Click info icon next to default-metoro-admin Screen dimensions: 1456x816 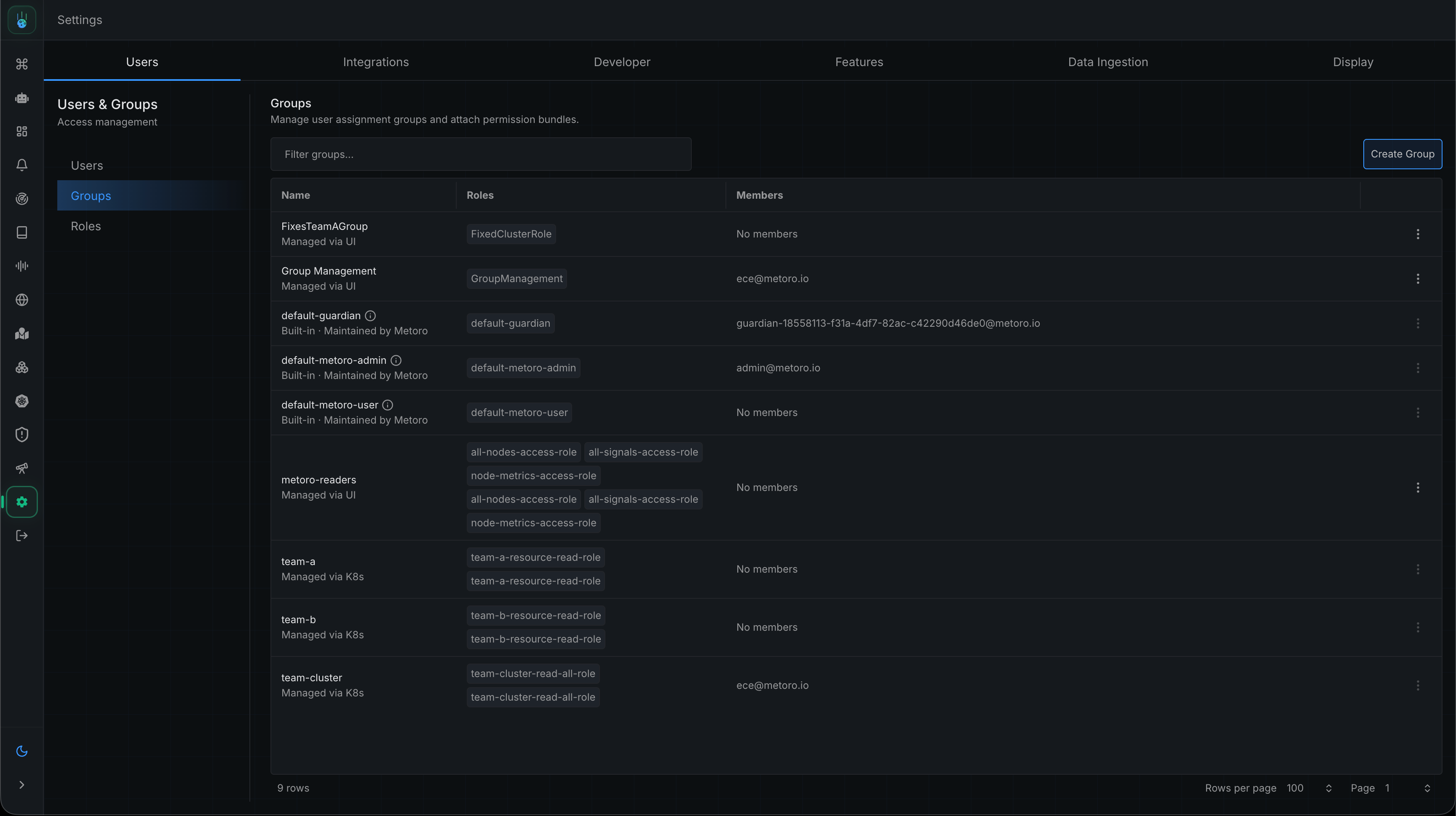[396, 360]
